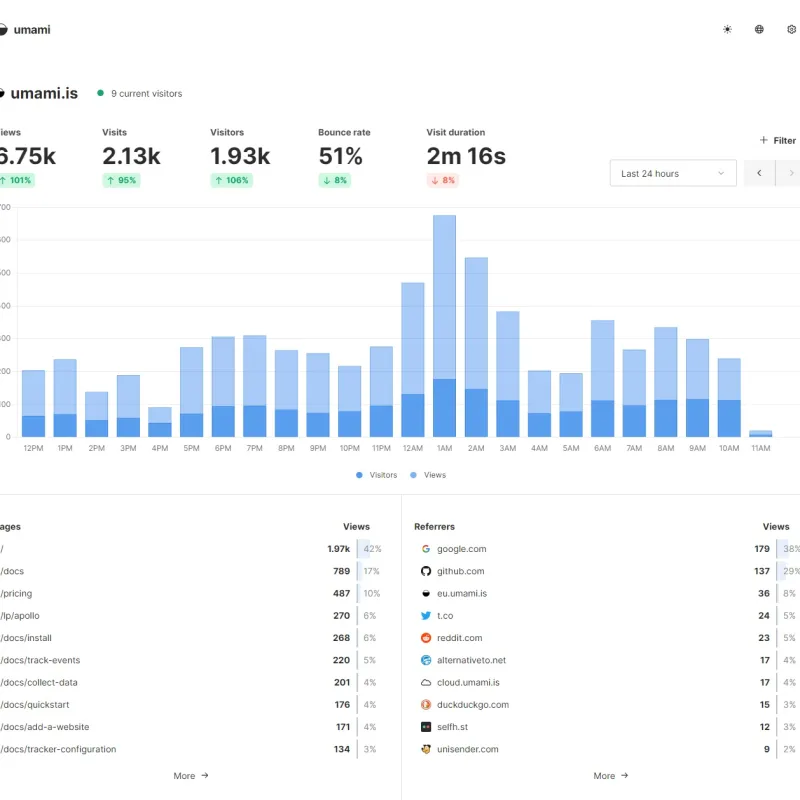
Task: Toggle light/dark theme sun icon
Action: [x=727, y=30]
